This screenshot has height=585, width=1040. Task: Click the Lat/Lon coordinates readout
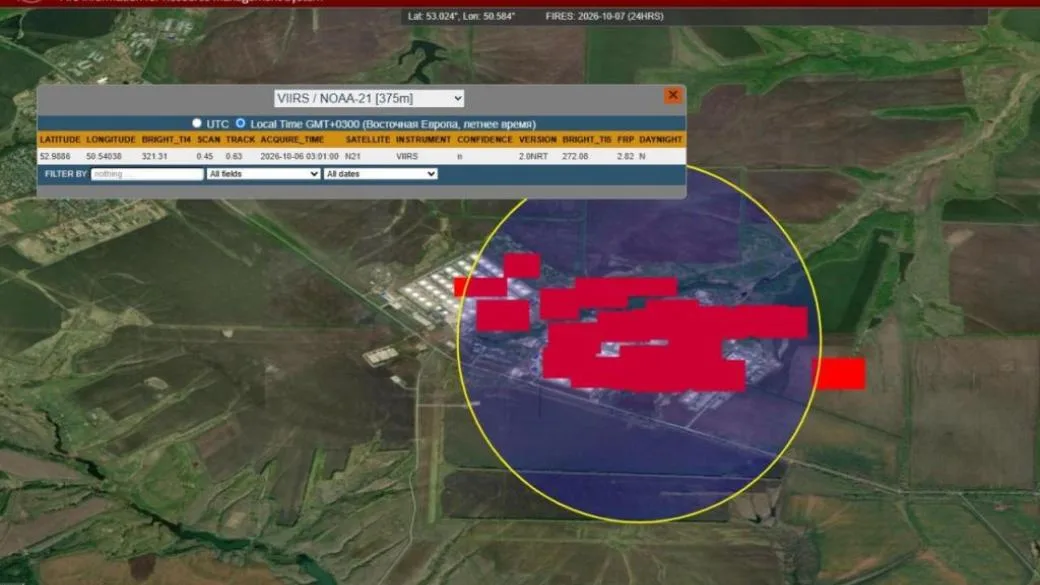point(461,16)
